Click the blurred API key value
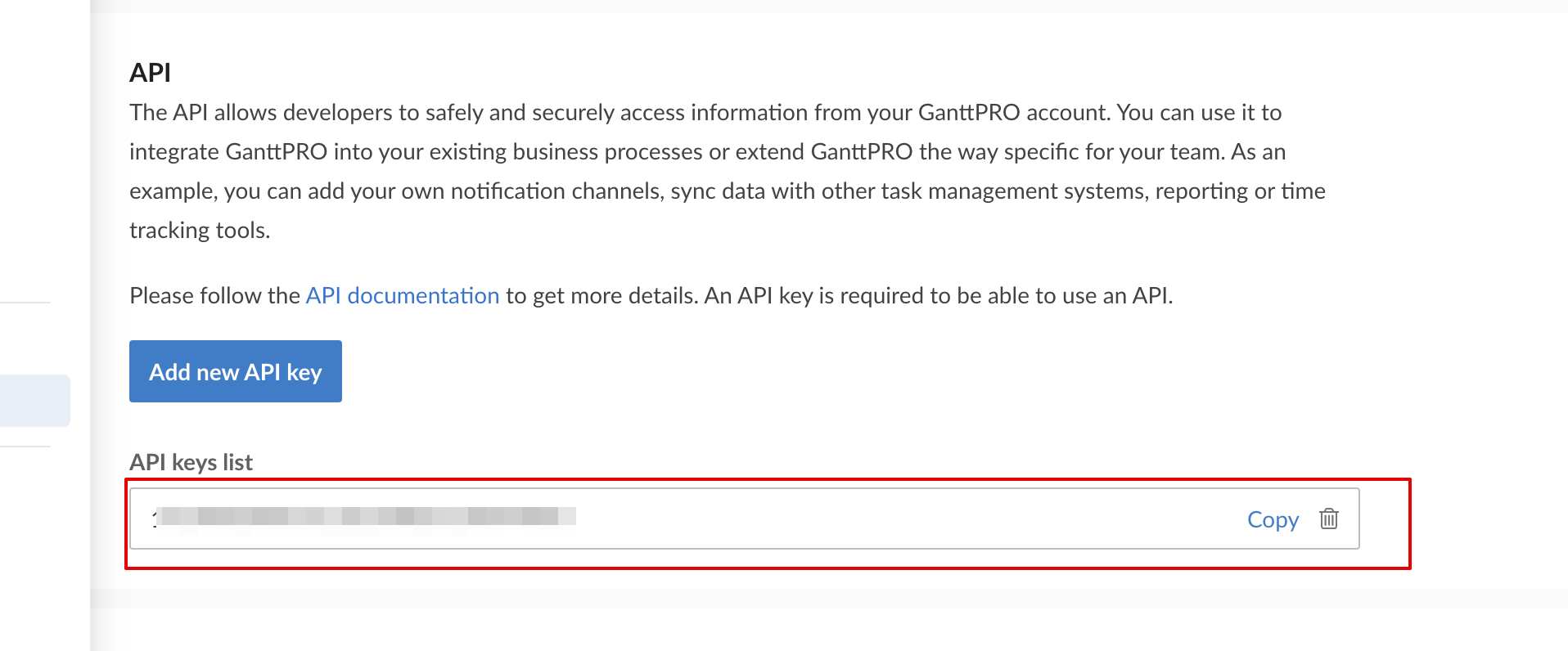 click(x=364, y=517)
